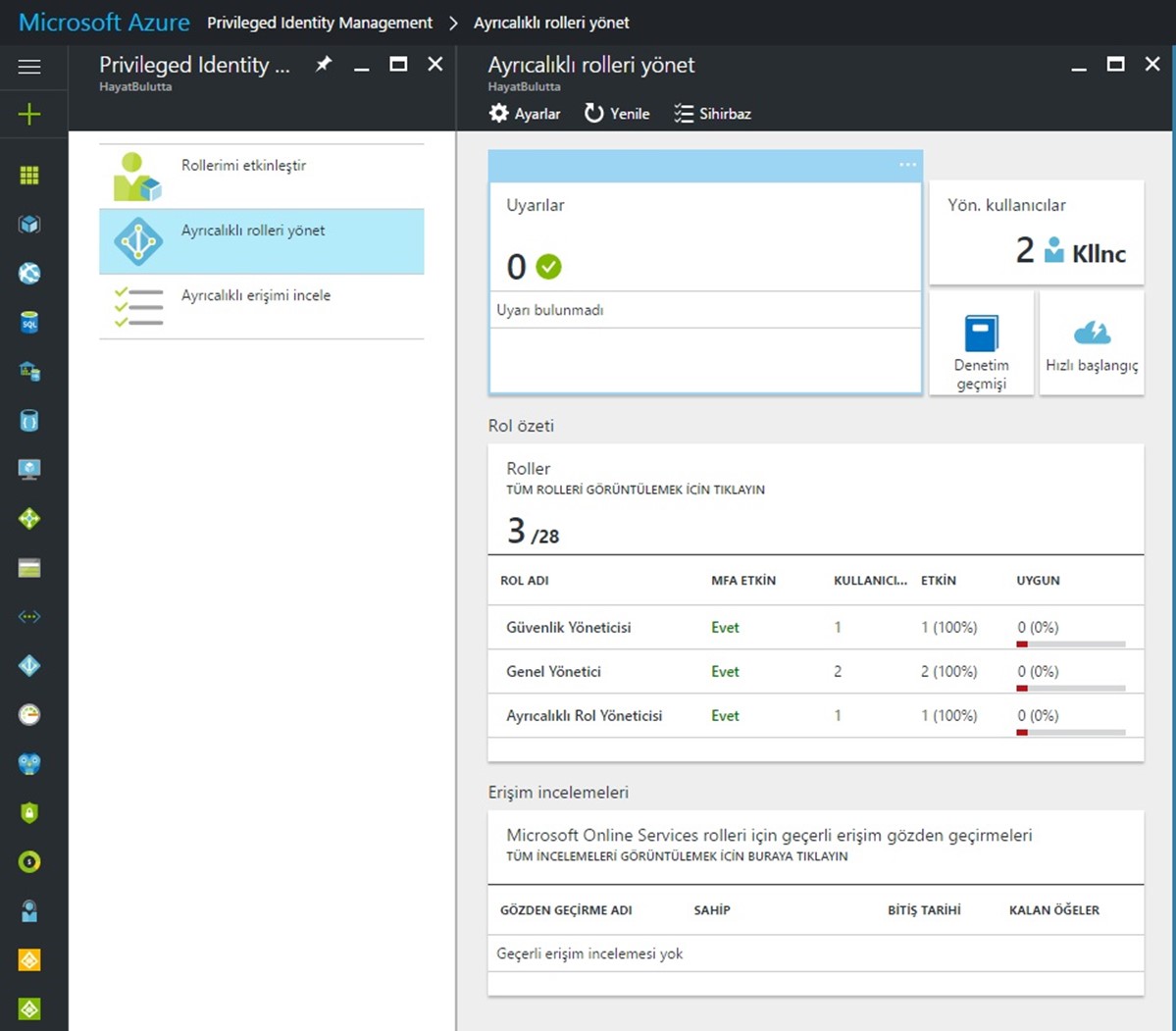
Task: Click Privileged Identity Management breadcrumb
Action: pos(320,23)
